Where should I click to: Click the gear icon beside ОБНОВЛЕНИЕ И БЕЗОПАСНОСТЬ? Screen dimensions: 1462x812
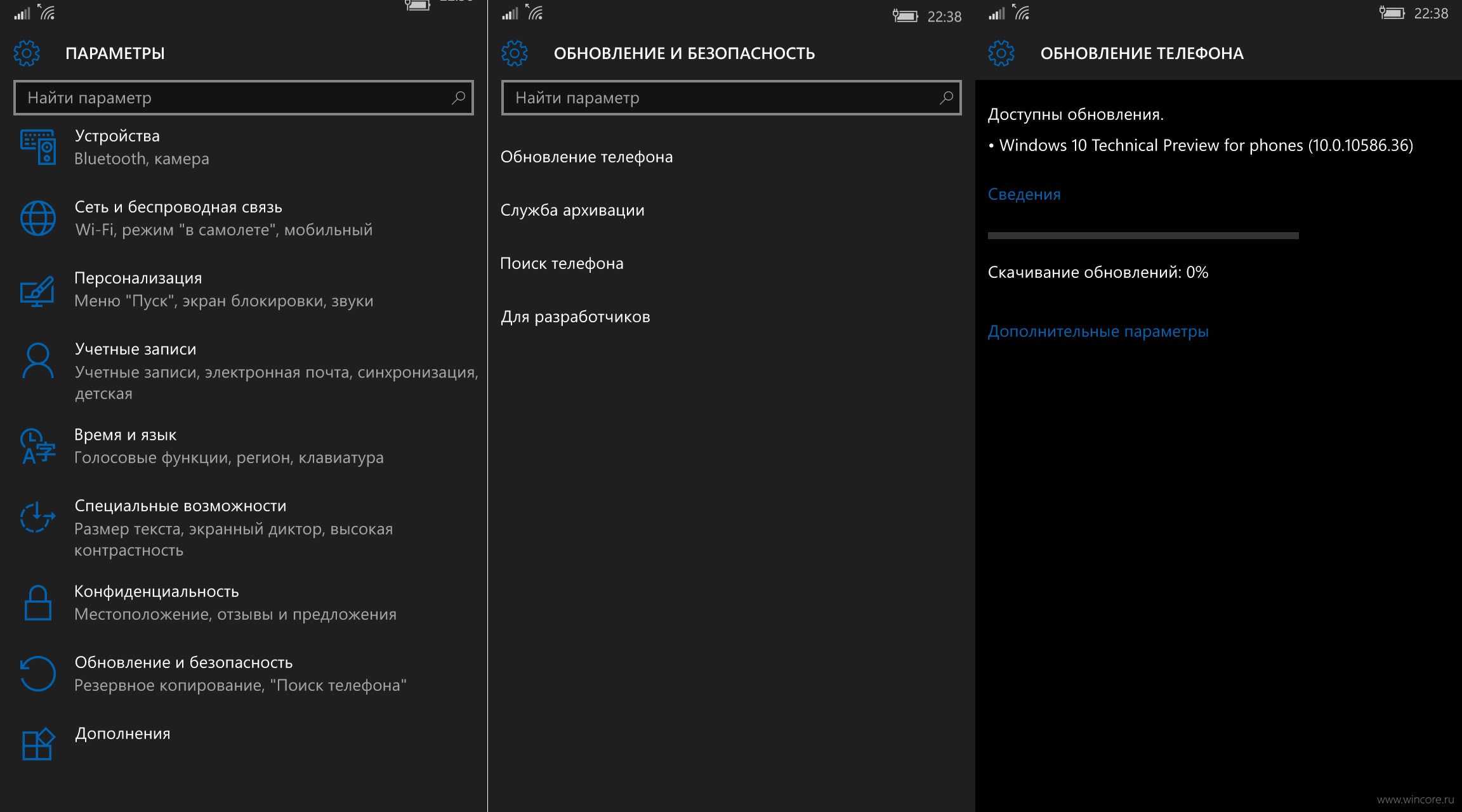click(x=515, y=53)
